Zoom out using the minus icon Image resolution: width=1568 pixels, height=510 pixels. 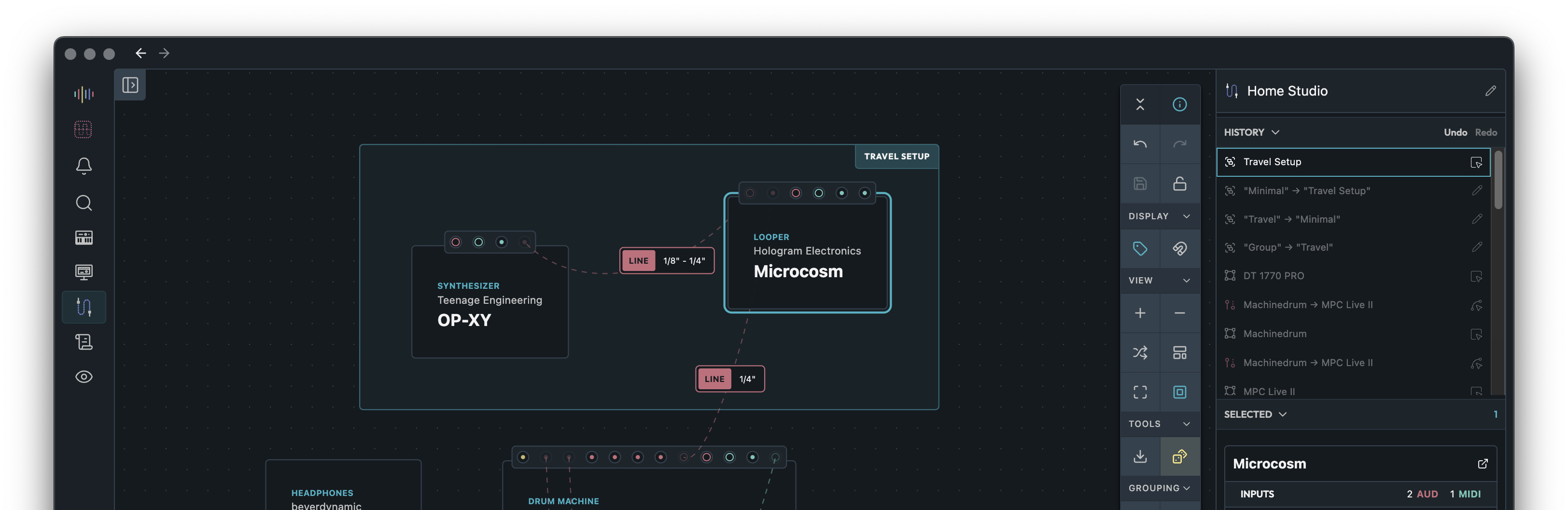1180,313
